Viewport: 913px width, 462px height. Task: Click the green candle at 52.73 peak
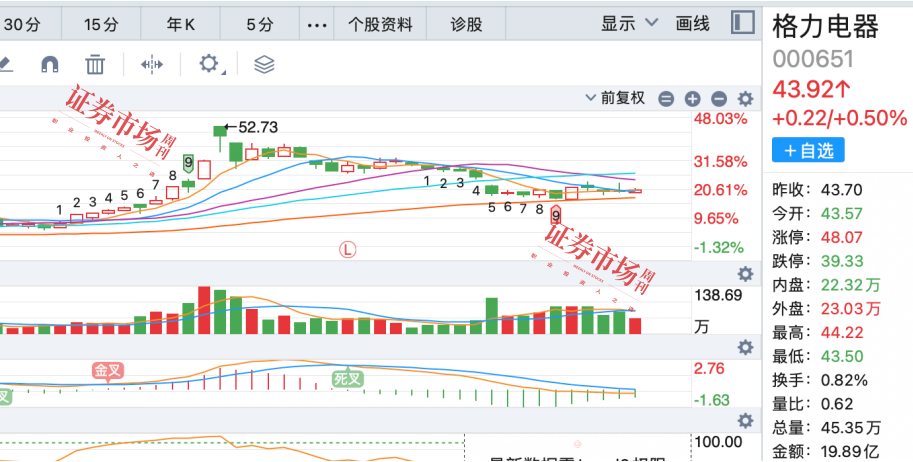pyautogui.click(x=220, y=132)
